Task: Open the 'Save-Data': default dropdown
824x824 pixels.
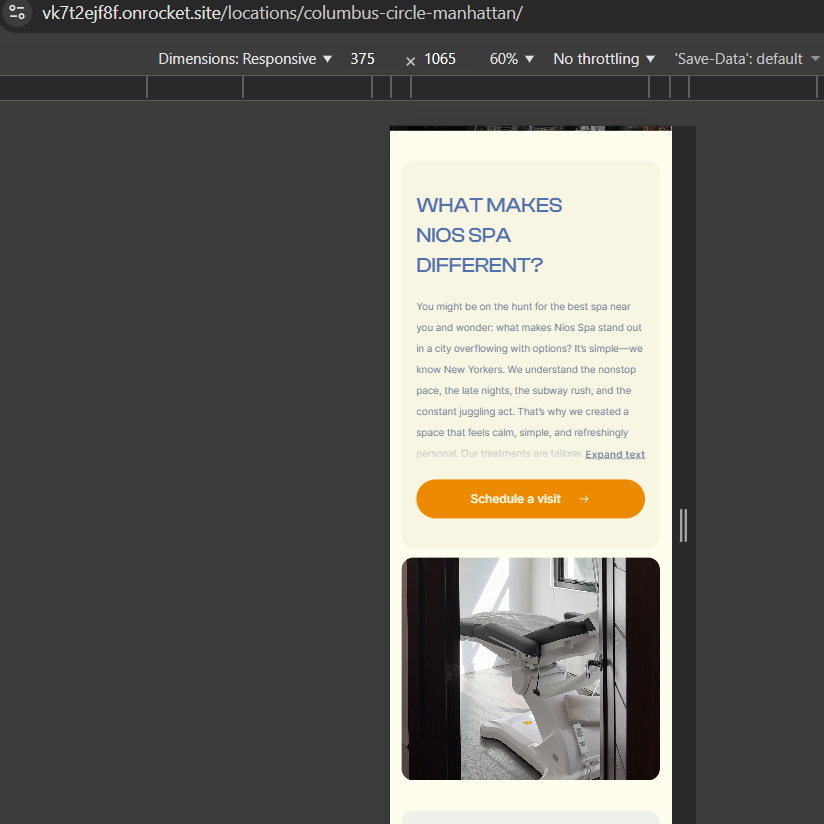Action: coord(747,59)
